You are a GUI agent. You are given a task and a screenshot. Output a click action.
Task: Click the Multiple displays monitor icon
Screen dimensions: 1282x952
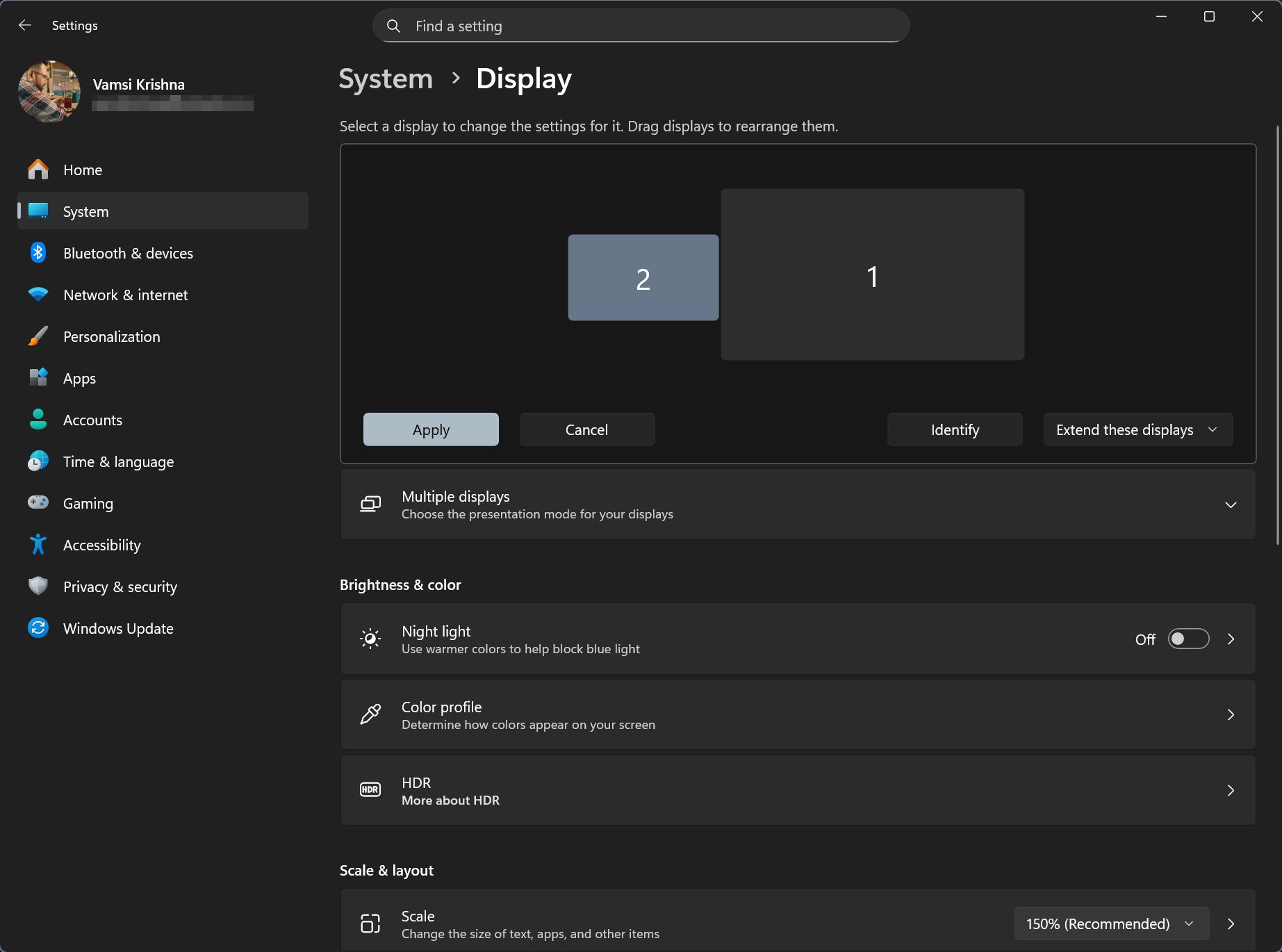pyautogui.click(x=370, y=504)
